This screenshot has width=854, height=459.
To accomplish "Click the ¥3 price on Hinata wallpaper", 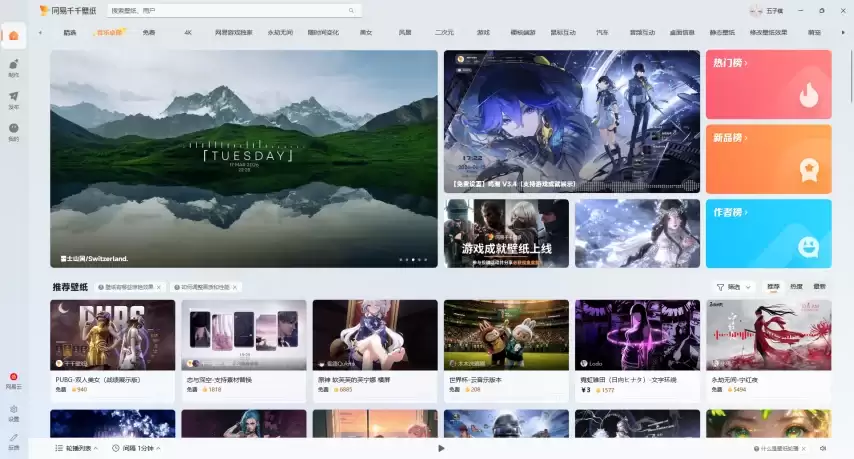I will click(586, 390).
